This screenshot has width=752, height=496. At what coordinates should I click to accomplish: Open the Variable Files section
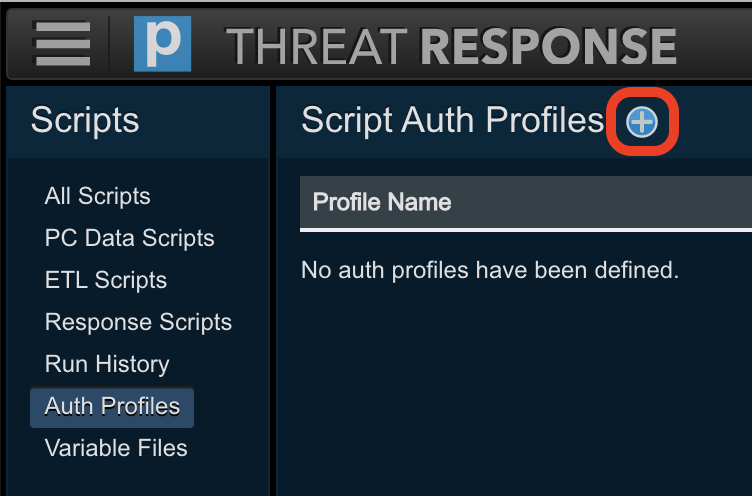point(116,448)
